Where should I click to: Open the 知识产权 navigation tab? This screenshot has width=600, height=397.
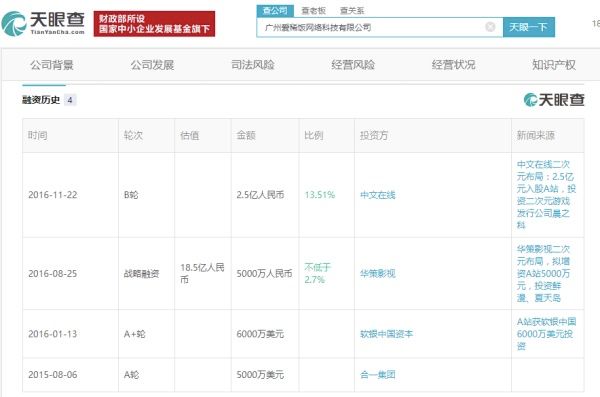(x=554, y=65)
